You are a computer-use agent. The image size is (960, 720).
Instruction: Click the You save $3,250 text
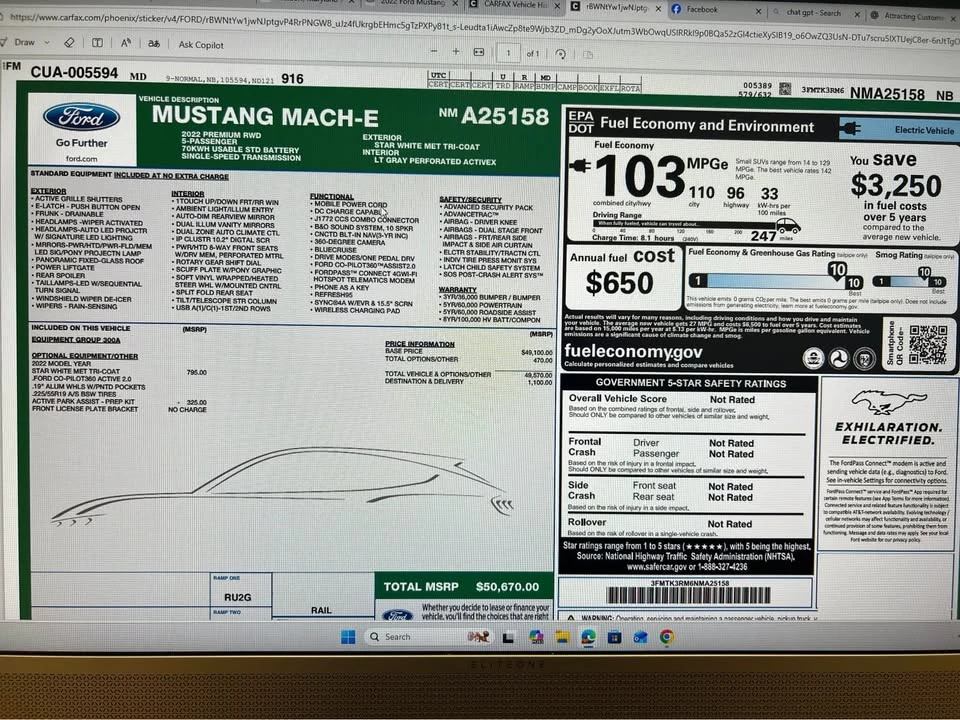pos(895,174)
